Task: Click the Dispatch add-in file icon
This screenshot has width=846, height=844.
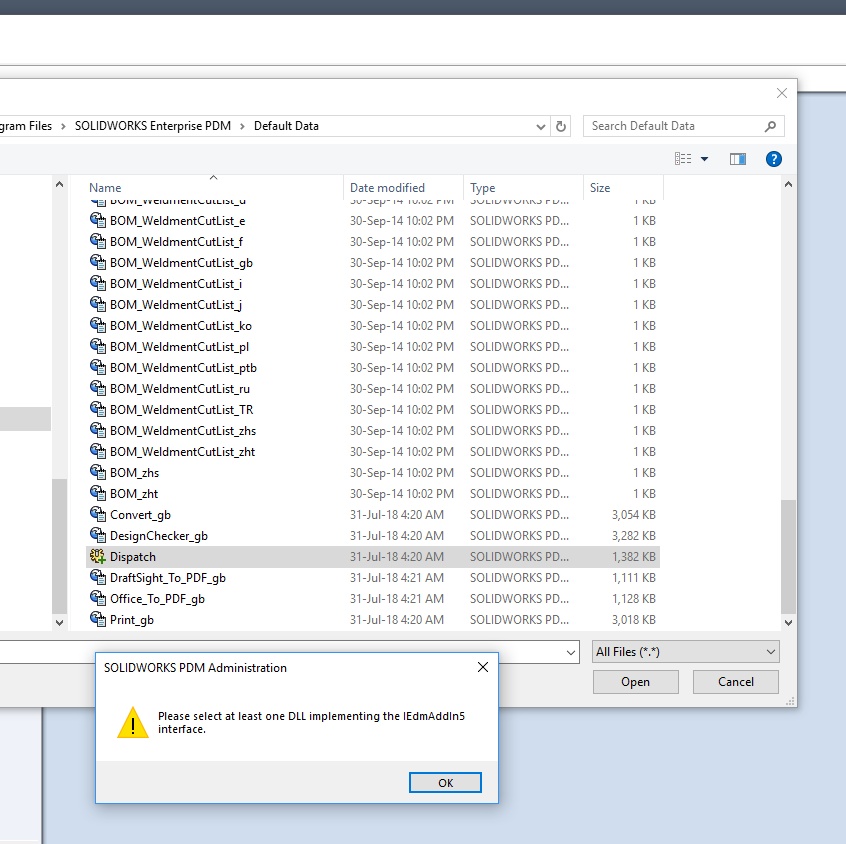Action: point(98,556)
